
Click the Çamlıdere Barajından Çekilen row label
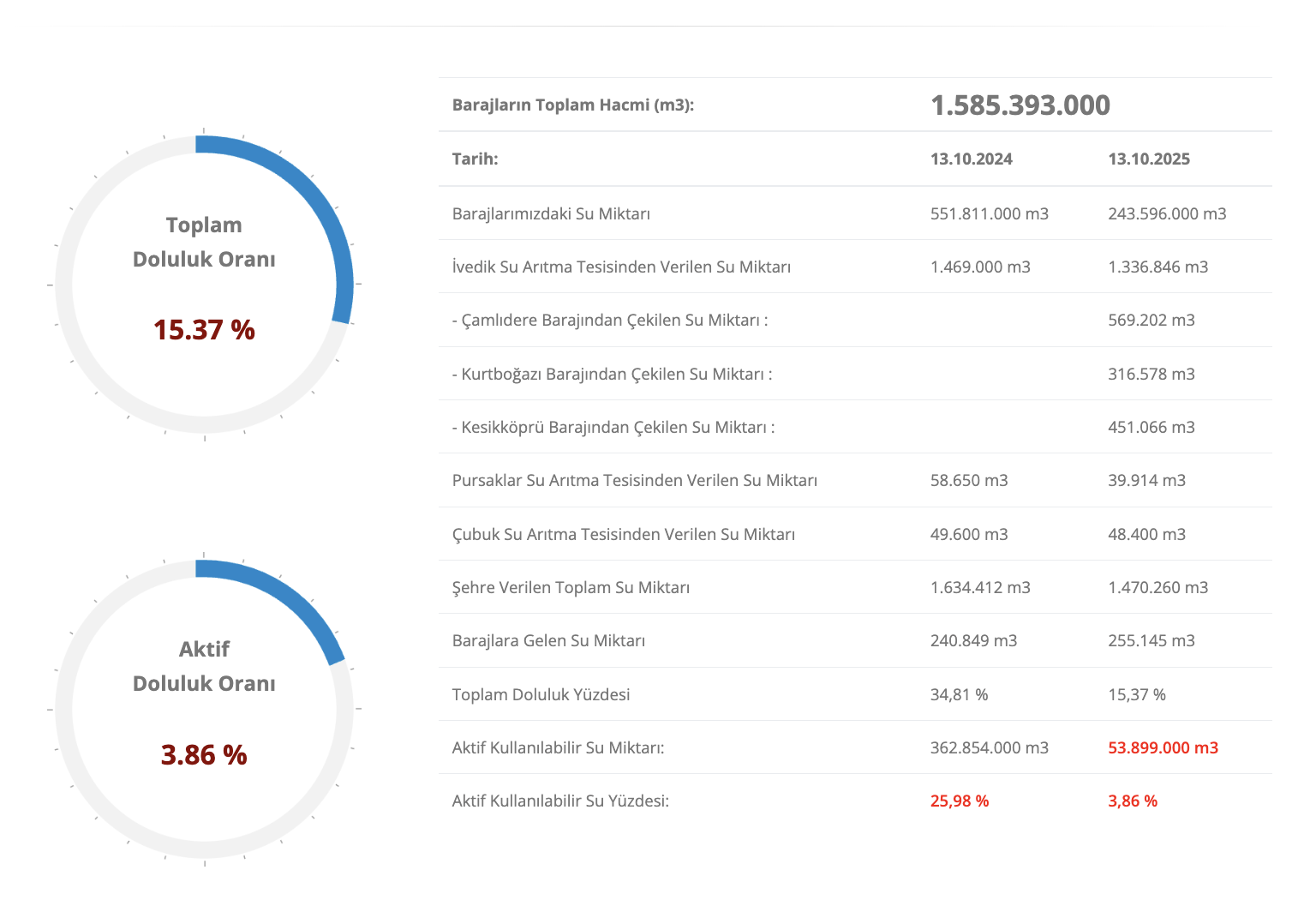pyautogui.click(x=610, y=321)
